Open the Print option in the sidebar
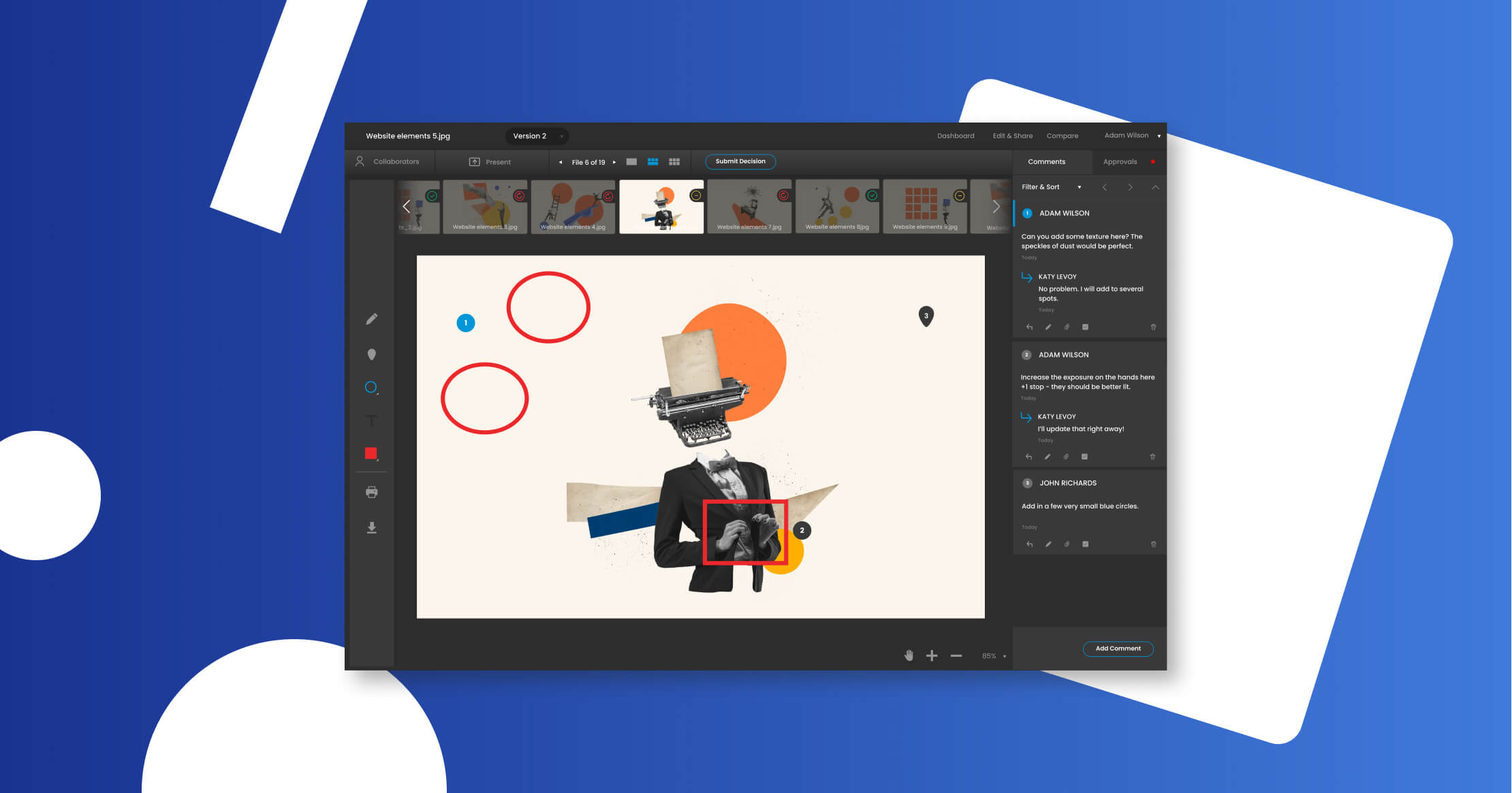The image size is (1512, 793). tap(372, 491)
